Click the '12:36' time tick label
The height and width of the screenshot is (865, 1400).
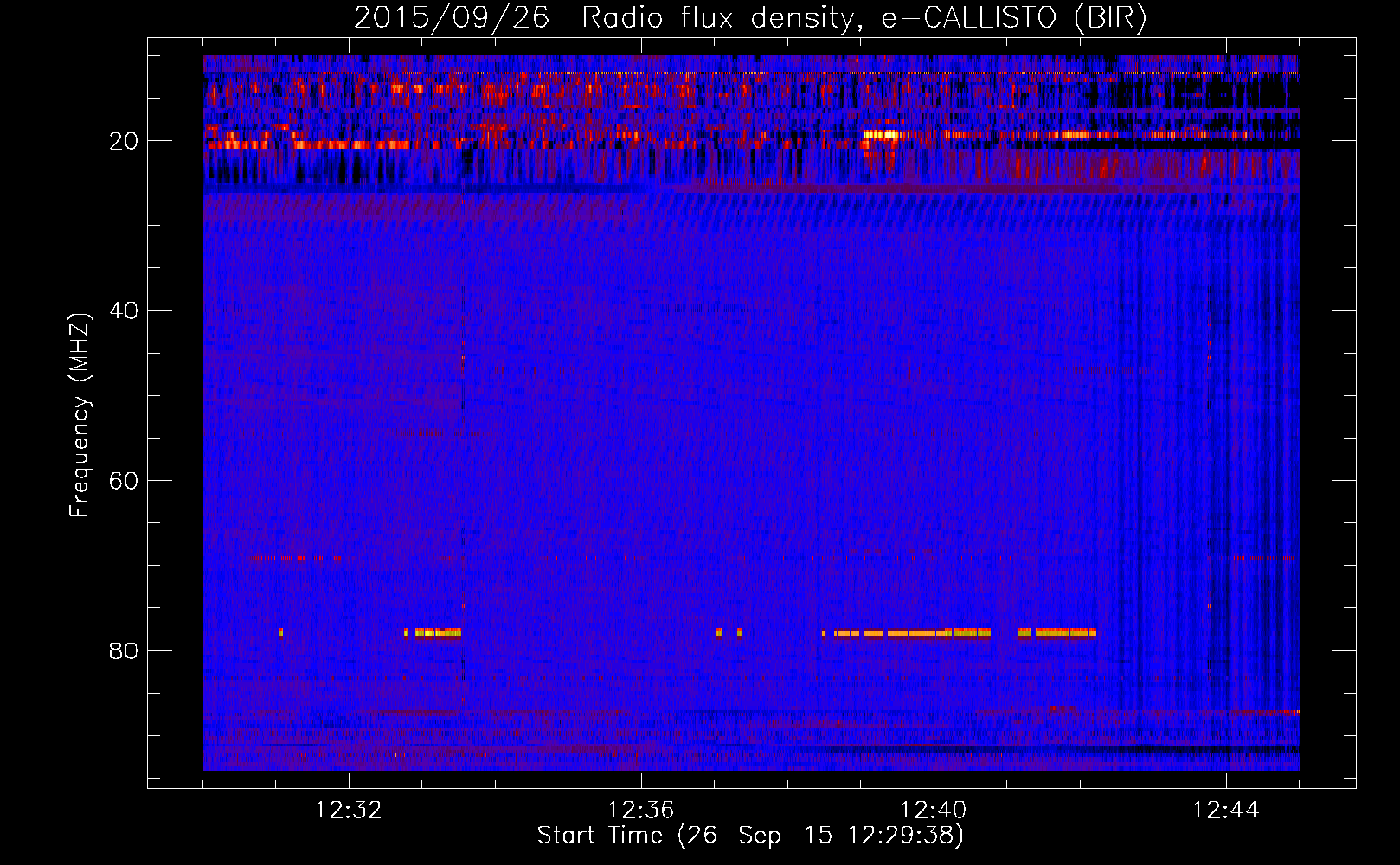pos(640,811)
